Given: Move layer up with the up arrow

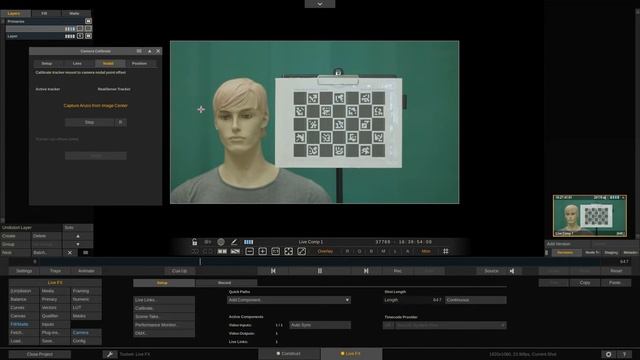Looking at the screenshot, I should (x=78, y=236).
